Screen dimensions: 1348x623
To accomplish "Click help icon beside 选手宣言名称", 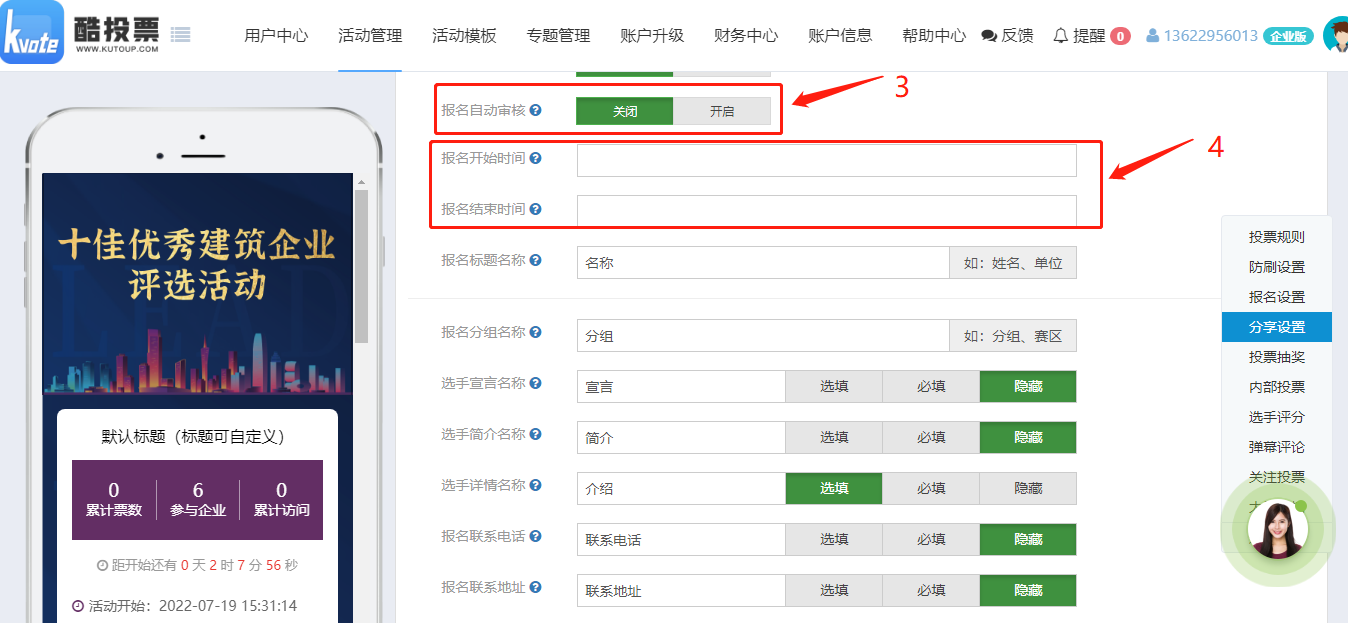I will 536,383.
